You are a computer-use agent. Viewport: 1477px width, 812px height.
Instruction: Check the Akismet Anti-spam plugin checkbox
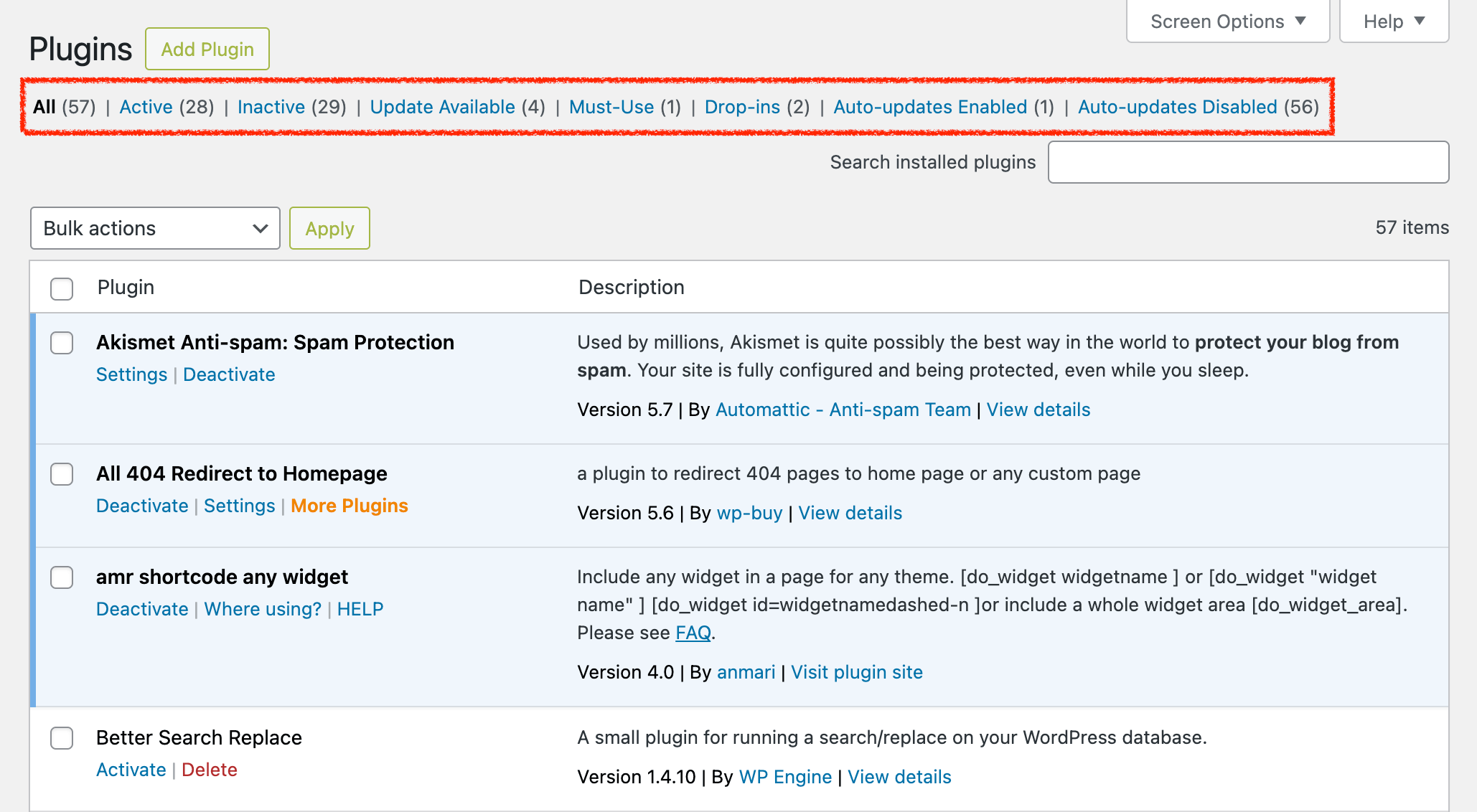(62, 343)
